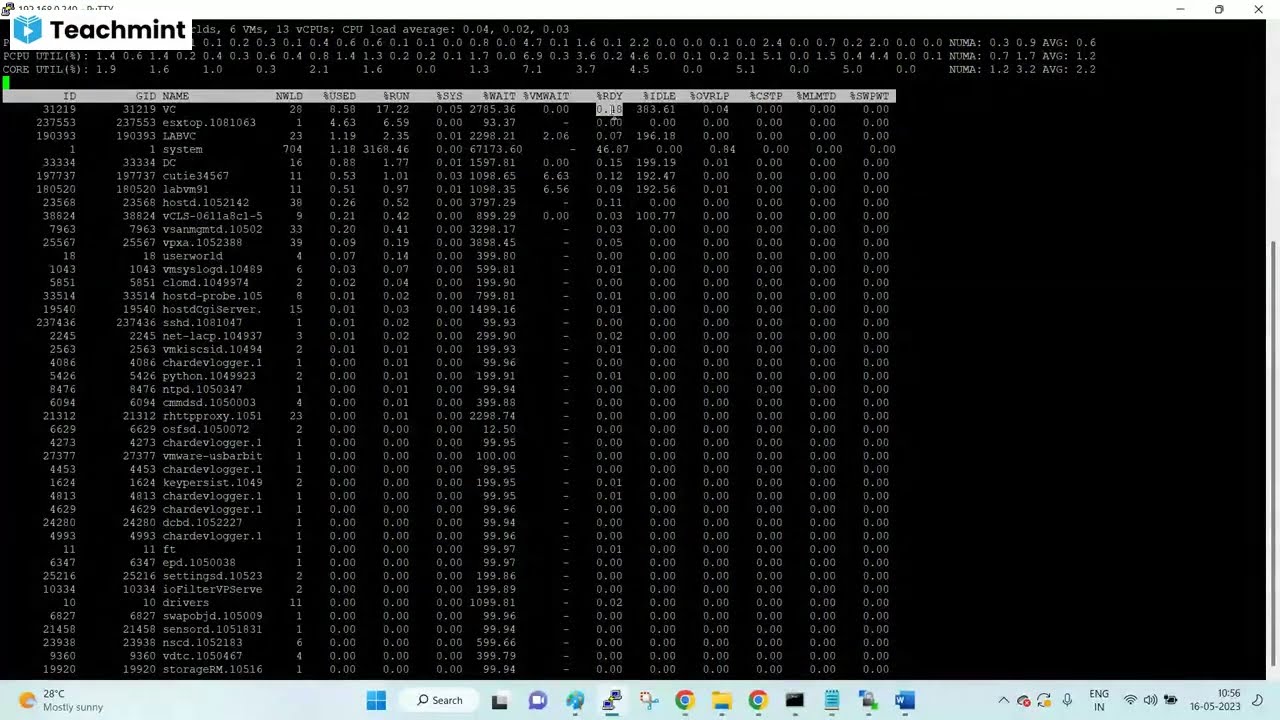Select the esxtop.1081063 process row name
Screen dimensions: 1280x720
coord(209,123)
